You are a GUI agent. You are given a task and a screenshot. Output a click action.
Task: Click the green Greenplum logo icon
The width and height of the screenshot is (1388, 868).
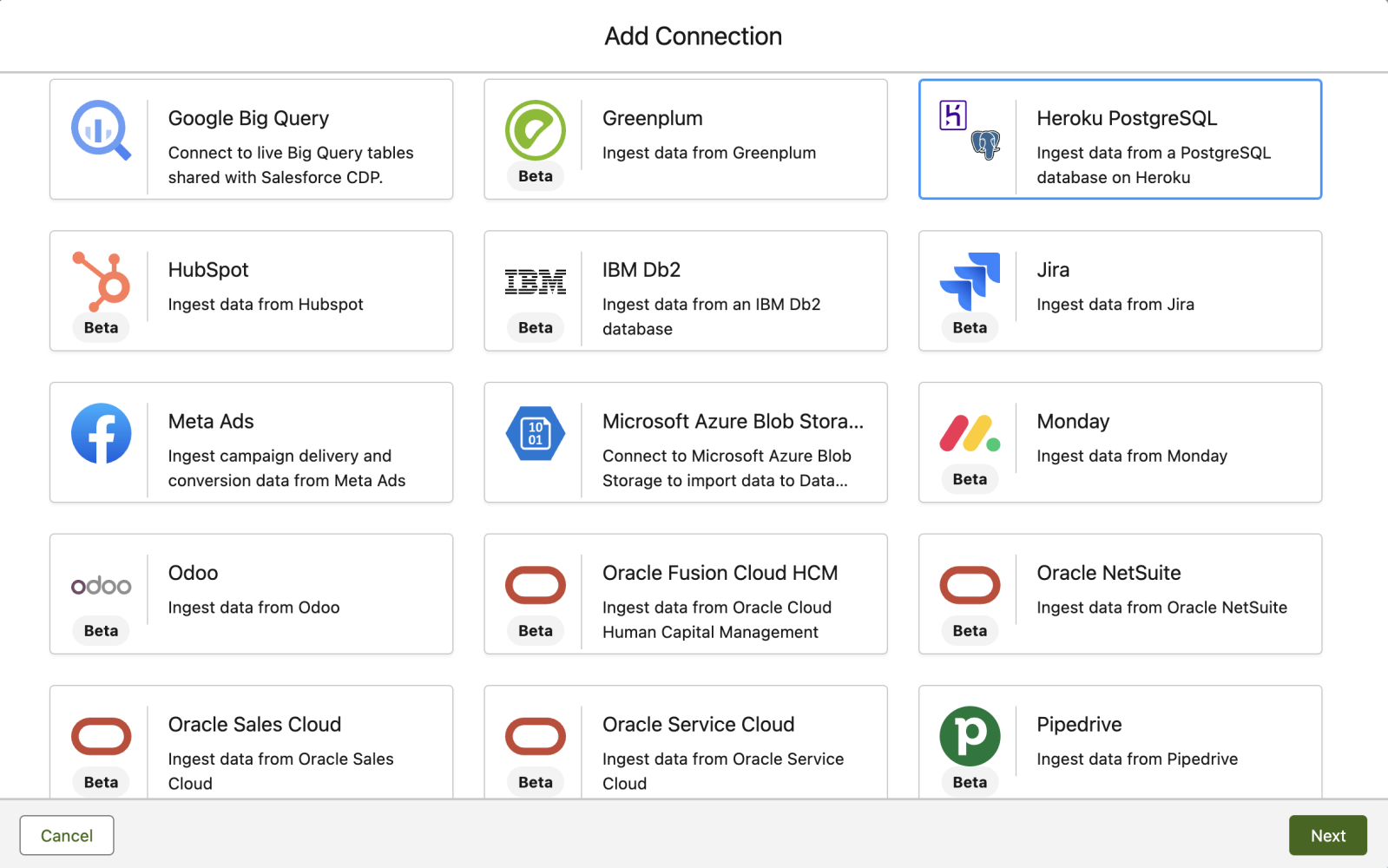click(536, 130)
